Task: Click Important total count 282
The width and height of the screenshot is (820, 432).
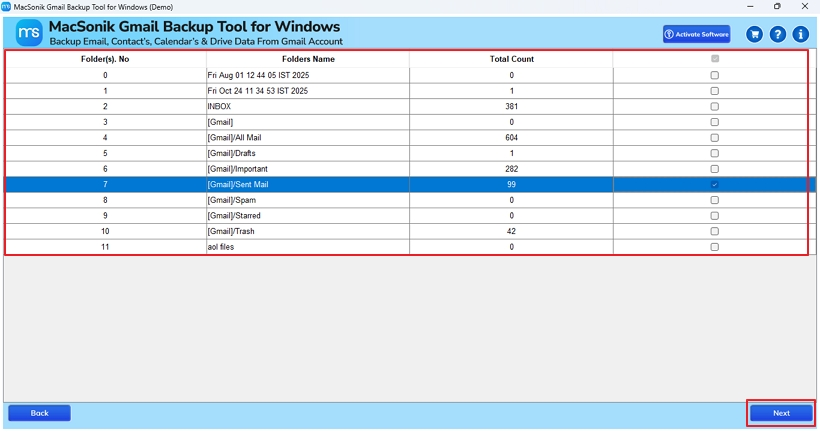Action: [x=511, y=169]
